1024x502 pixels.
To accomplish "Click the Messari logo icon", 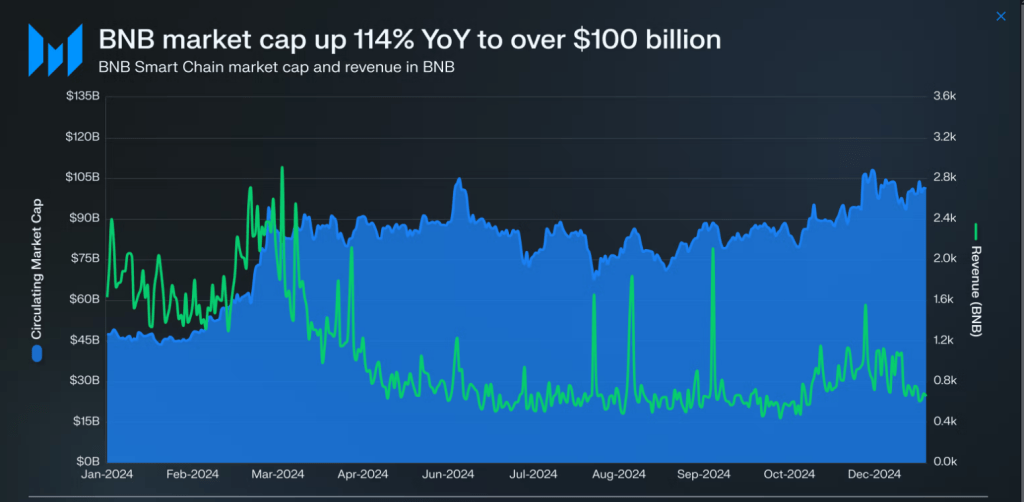I will tap(55, 50).
